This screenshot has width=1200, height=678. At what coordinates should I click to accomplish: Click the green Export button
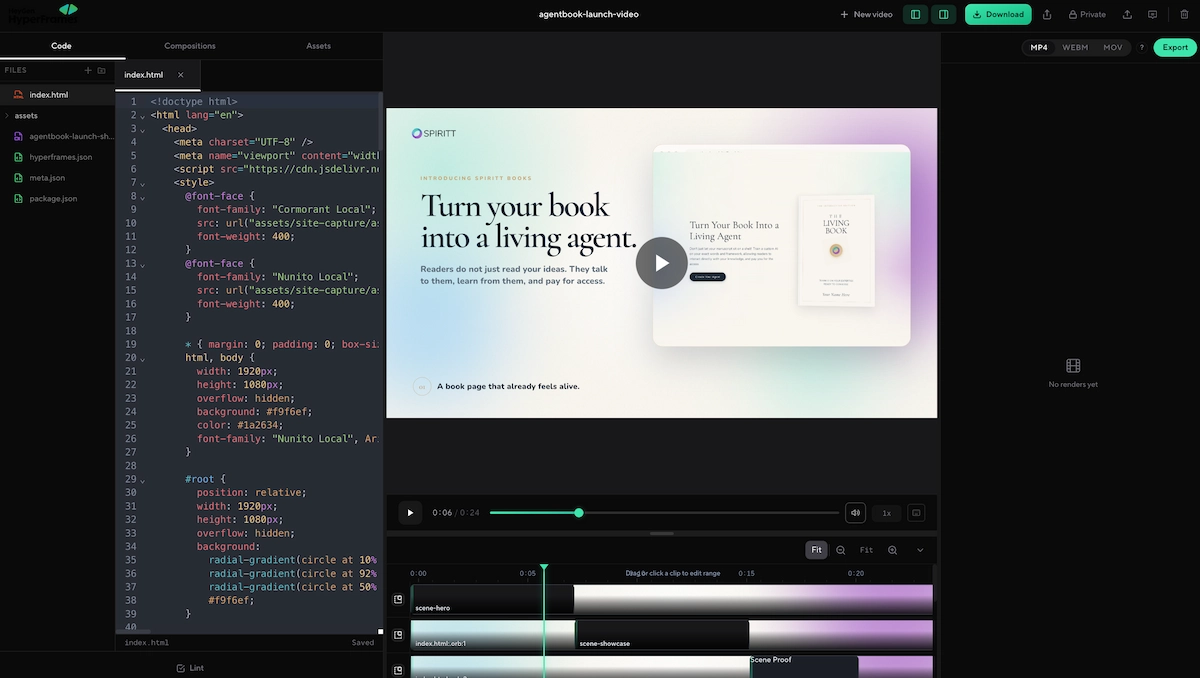1175,47
